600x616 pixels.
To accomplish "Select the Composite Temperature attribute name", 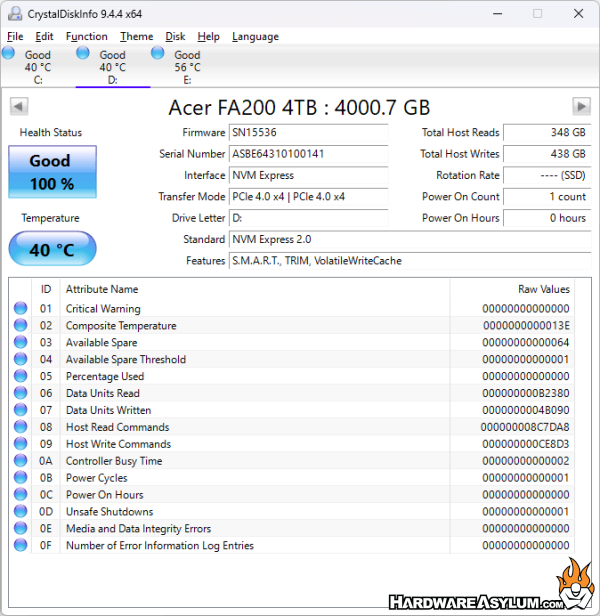I will pos(121,326).
